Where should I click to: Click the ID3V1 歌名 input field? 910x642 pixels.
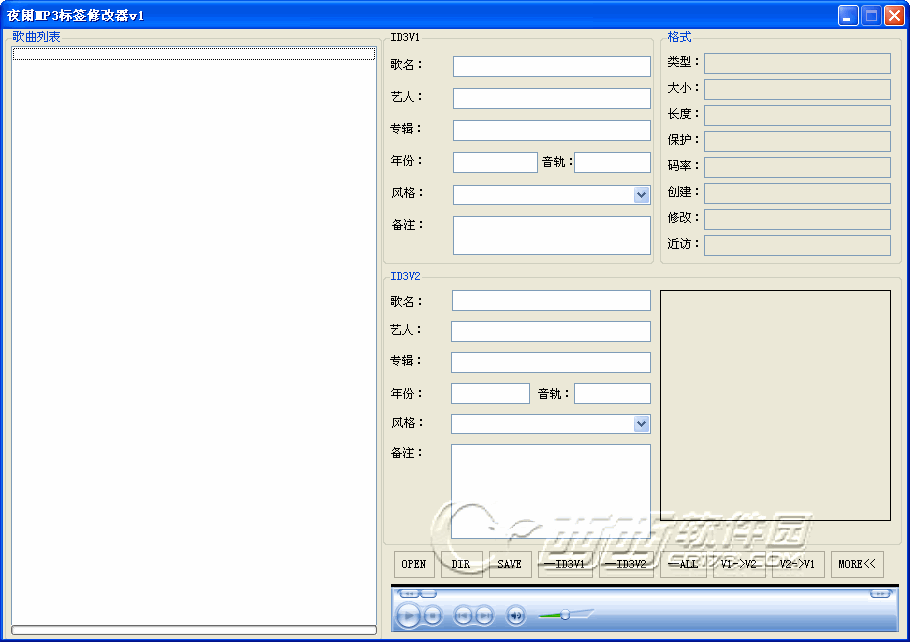[x=551, y=66]
